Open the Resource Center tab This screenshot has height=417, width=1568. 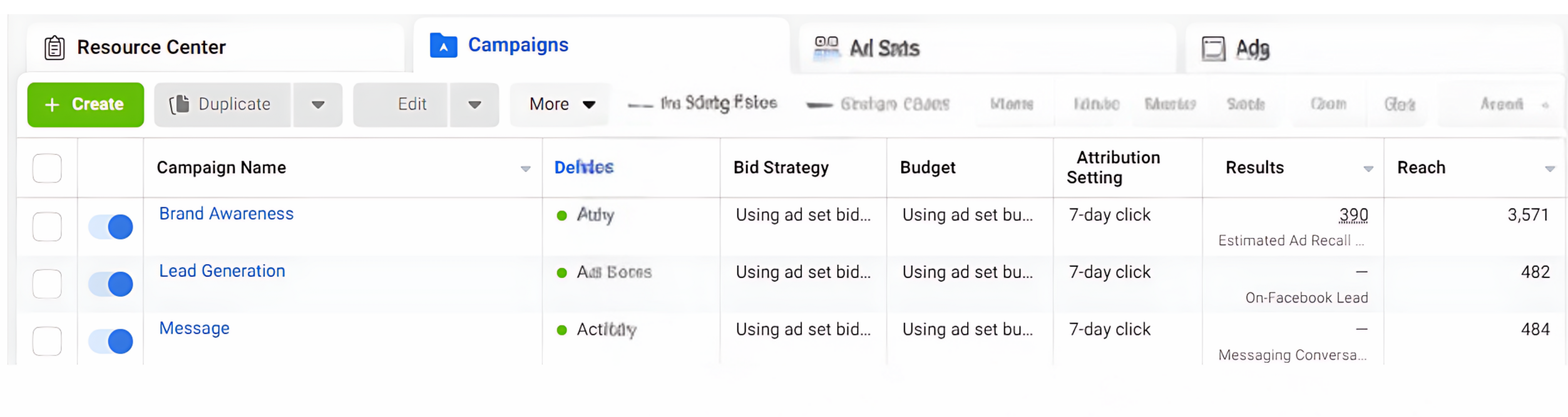coord(151,48)
